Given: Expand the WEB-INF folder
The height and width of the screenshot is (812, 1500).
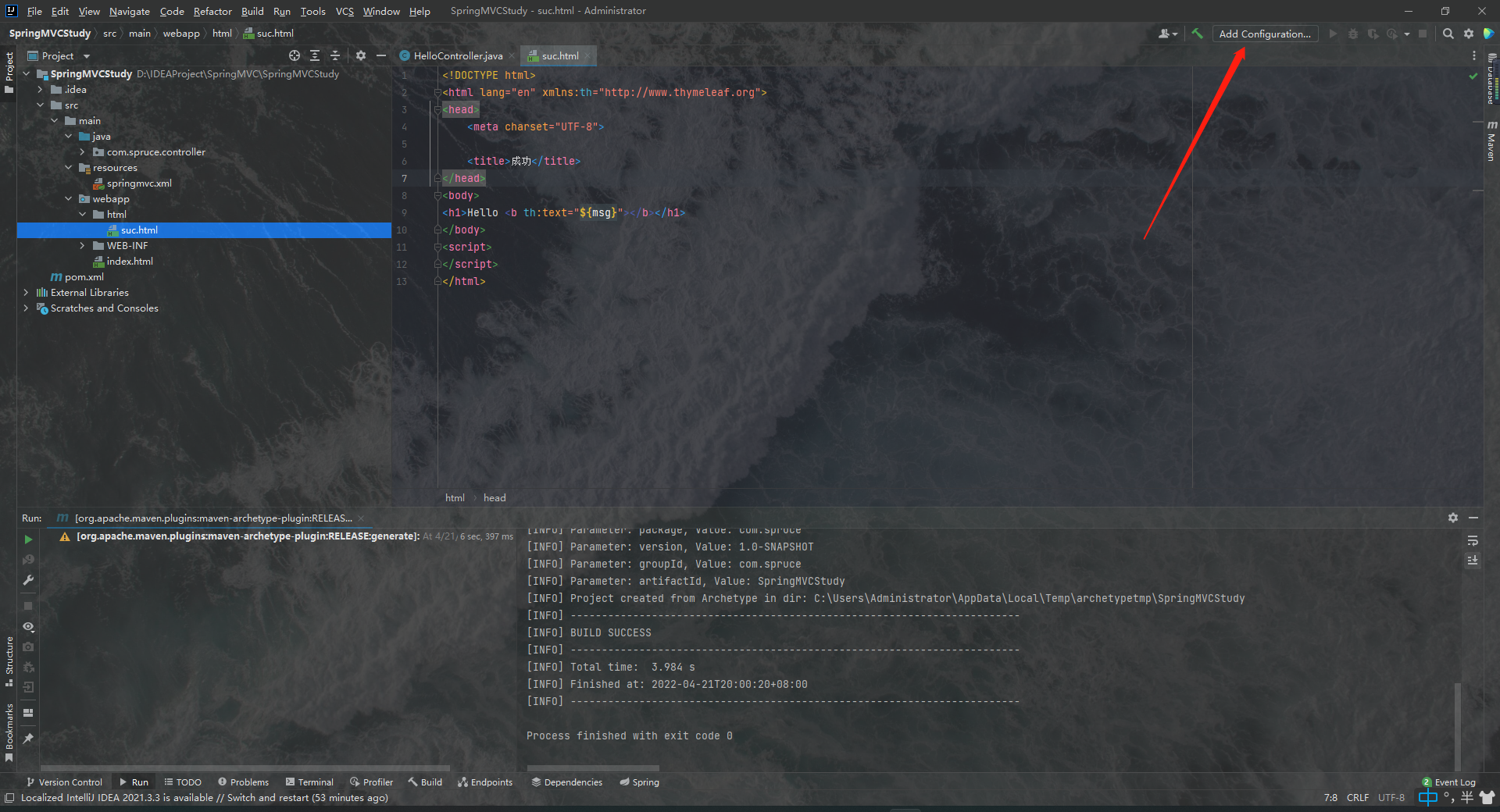Looking at the screenshot, I should point(83,245).
